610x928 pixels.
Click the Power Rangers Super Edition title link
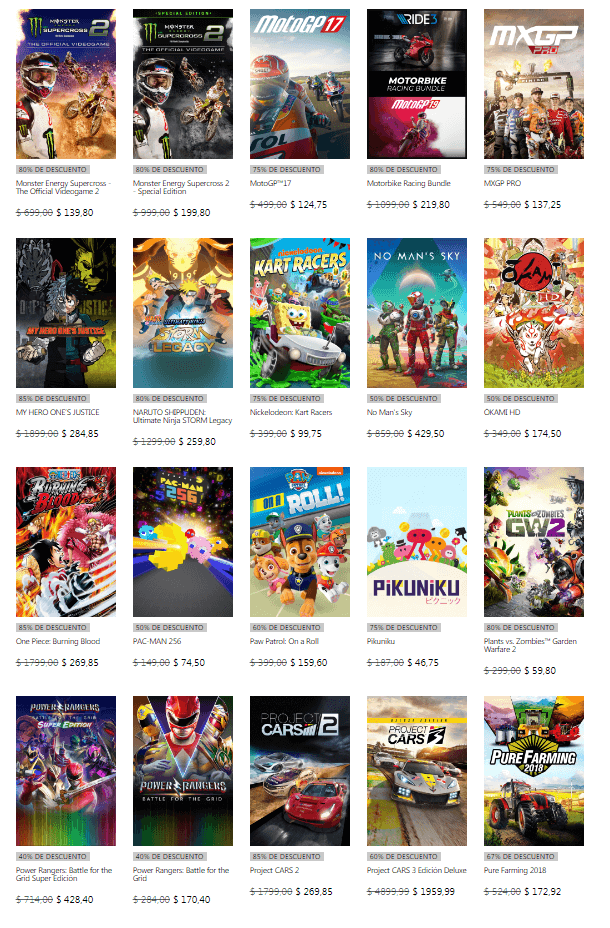[x=64, y=874]
